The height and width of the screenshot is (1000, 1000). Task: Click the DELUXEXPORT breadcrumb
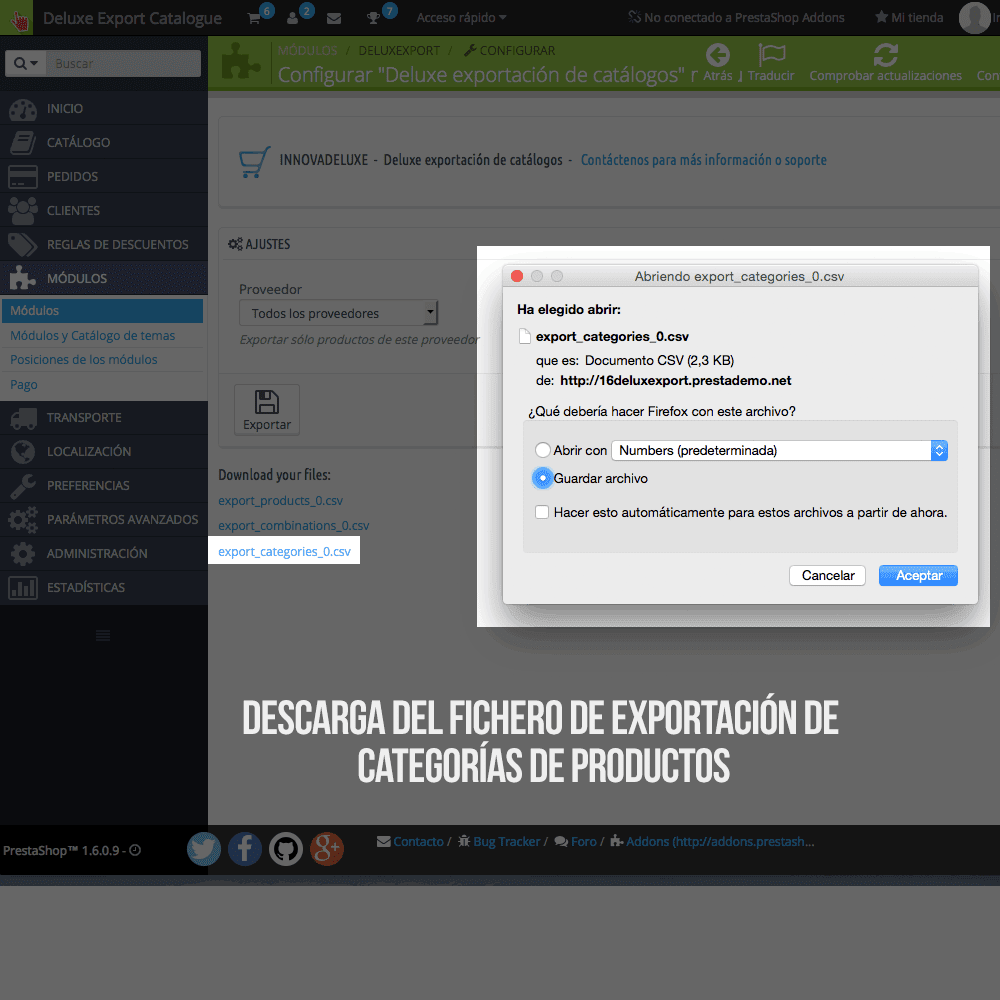click(x=399, y=50)
